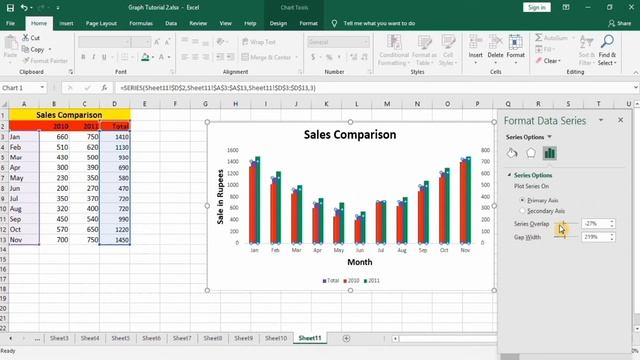Screen dimensions: 640x360
Task: Open the Fill & Line paint bucket tab
Action: [512, 153]
